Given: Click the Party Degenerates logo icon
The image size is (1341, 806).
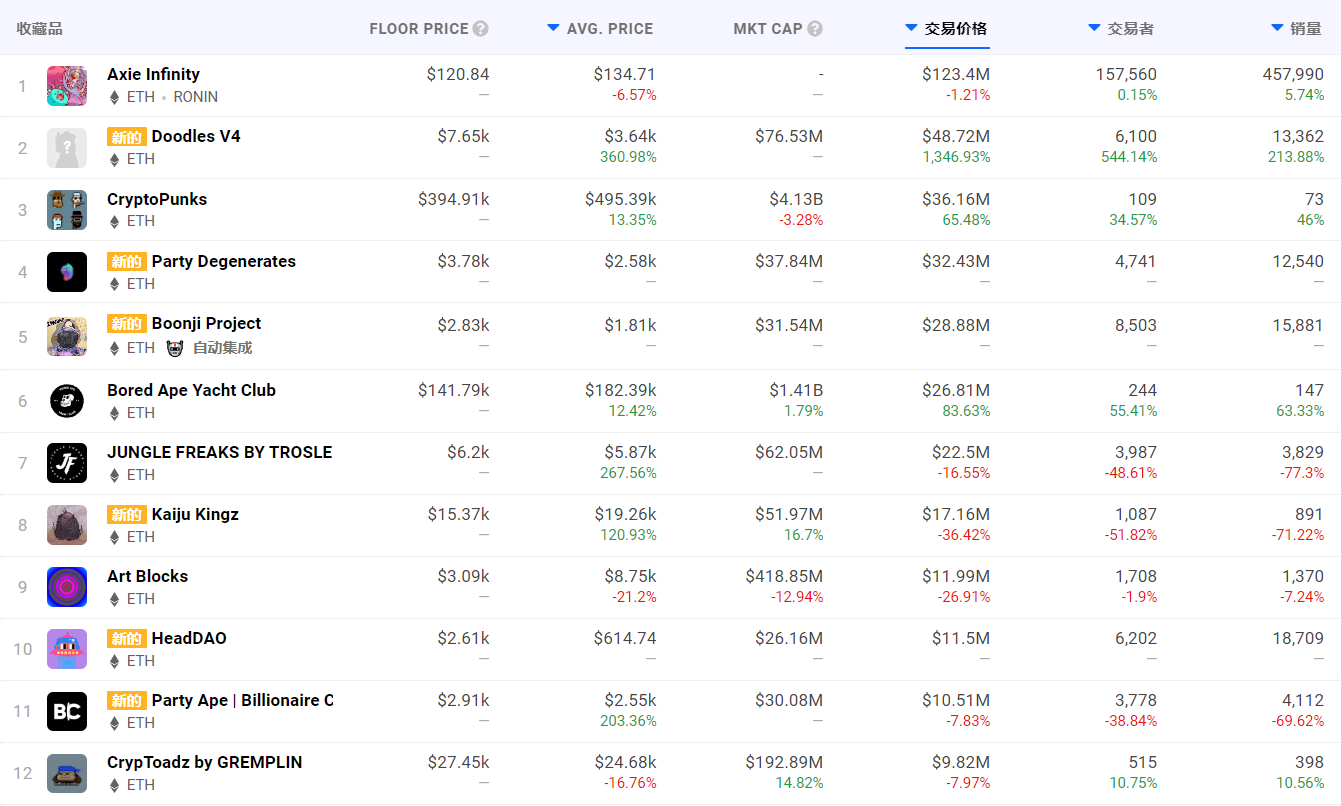Looking at the screenshot, I should [x=67, y=272].
